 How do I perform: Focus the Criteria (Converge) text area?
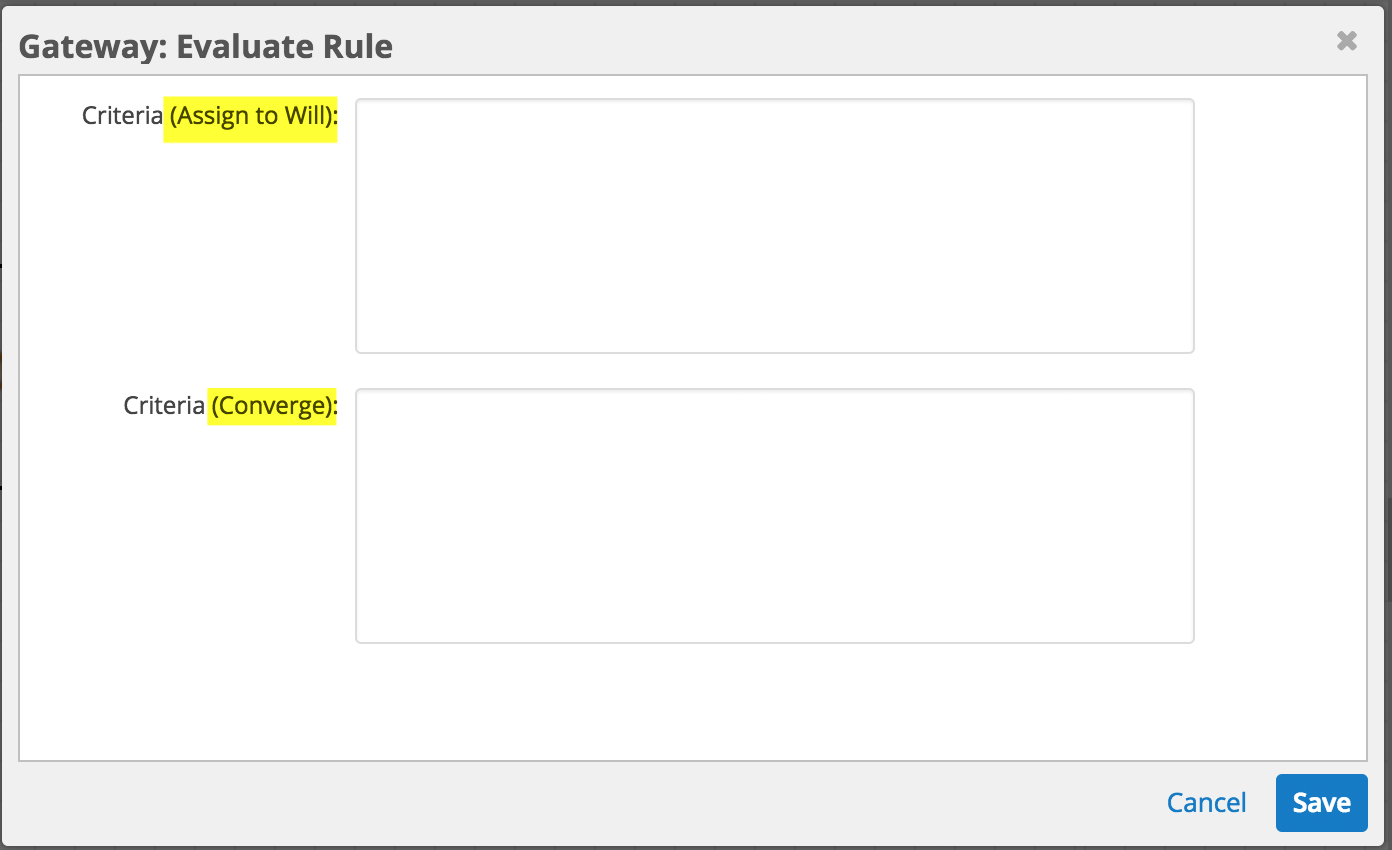tap(774, 516)
